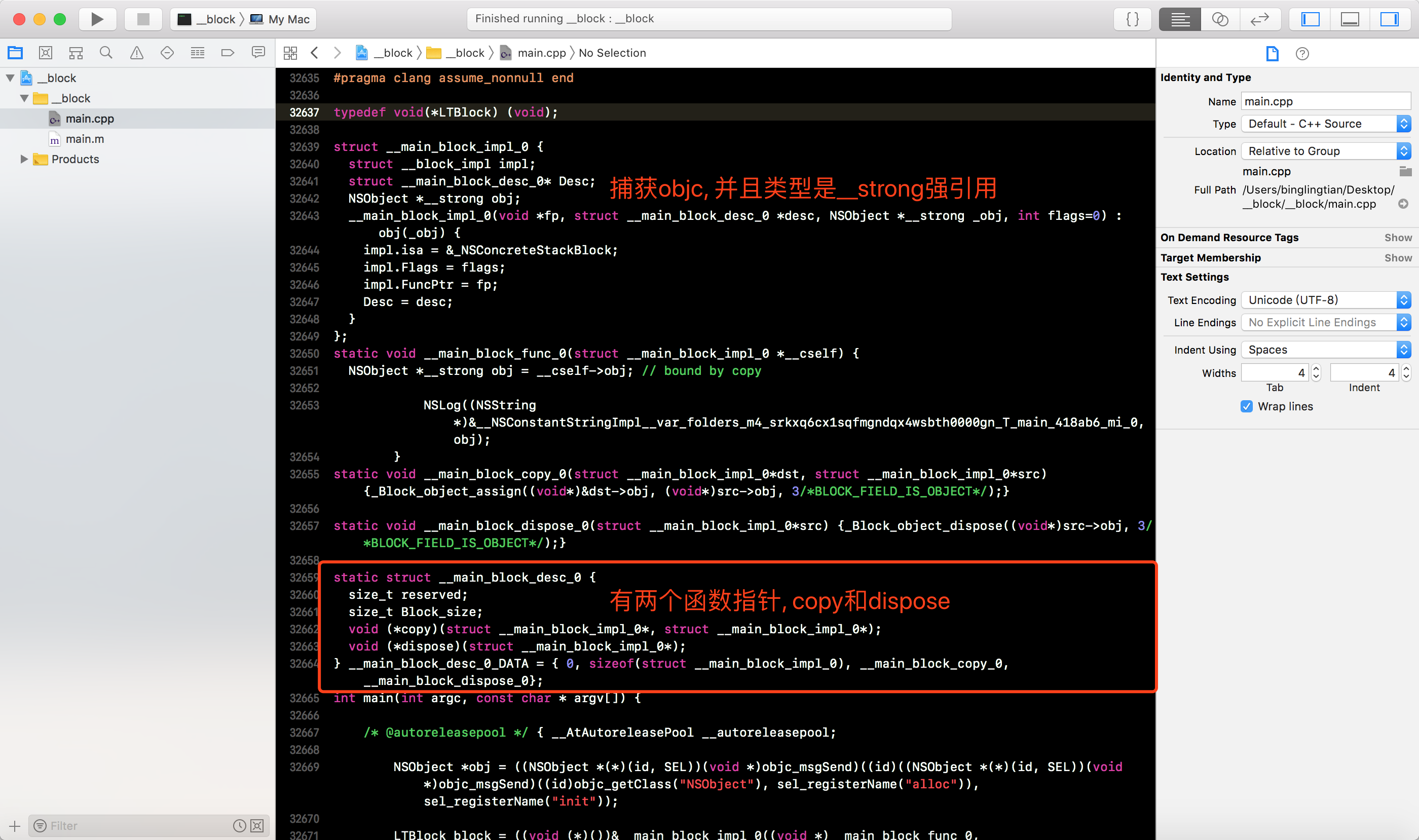Open Indent Using dropdown
The height and width of the screenshot is (840, 1419).
click(x=1326, y=349)
